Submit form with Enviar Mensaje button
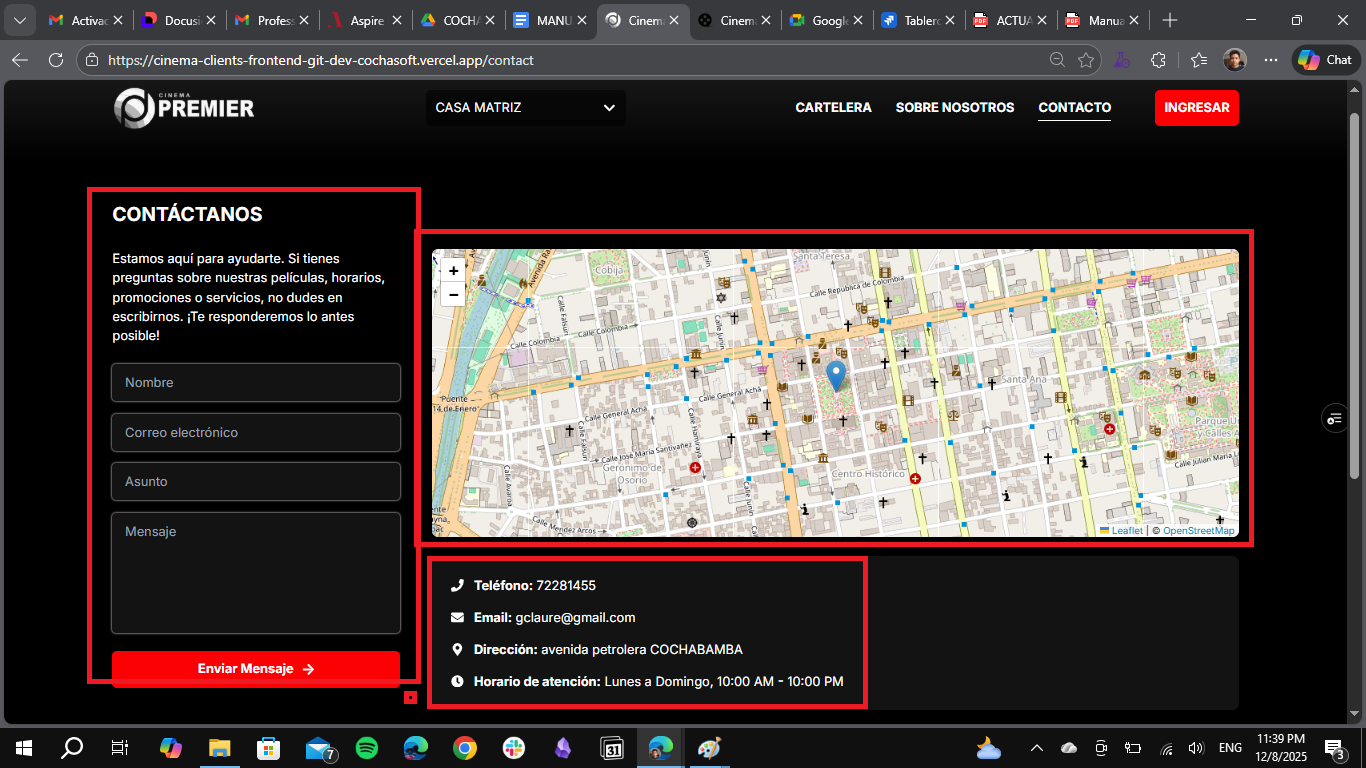This screenshot has height=768, width=1366. [256, 669]
